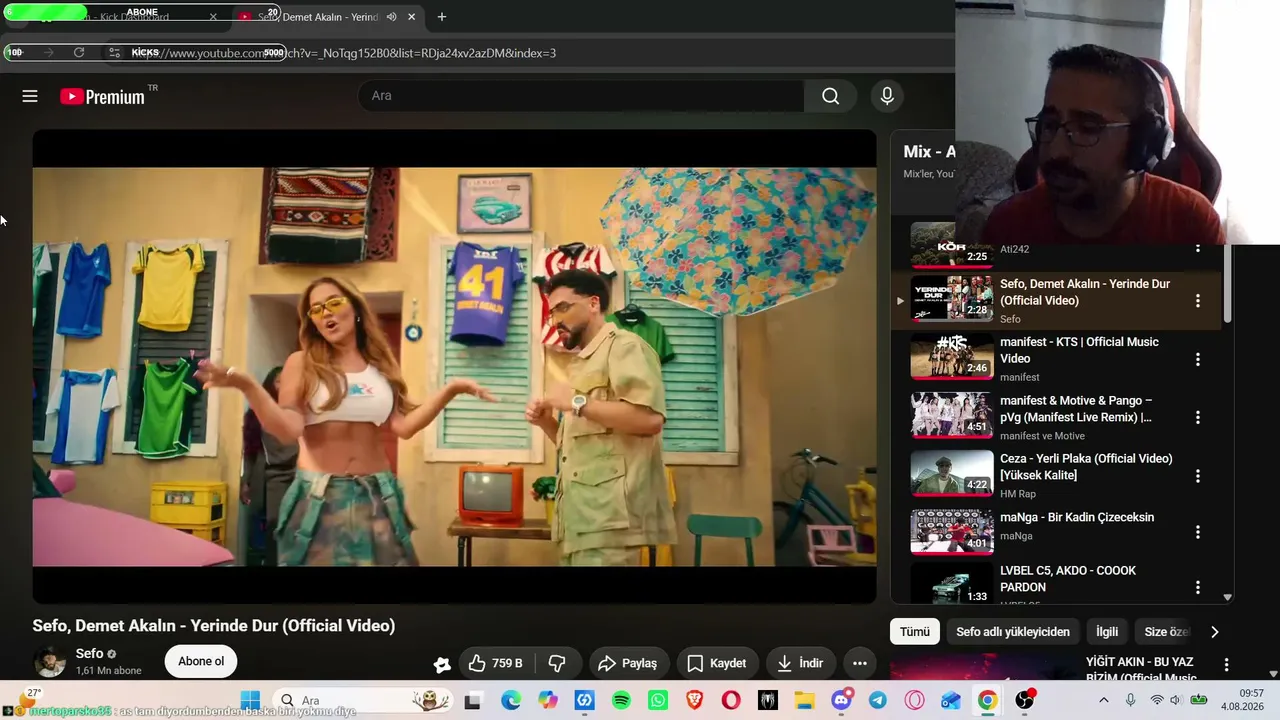Open Opera browser from the taskbar

click(x=731, y=701)
